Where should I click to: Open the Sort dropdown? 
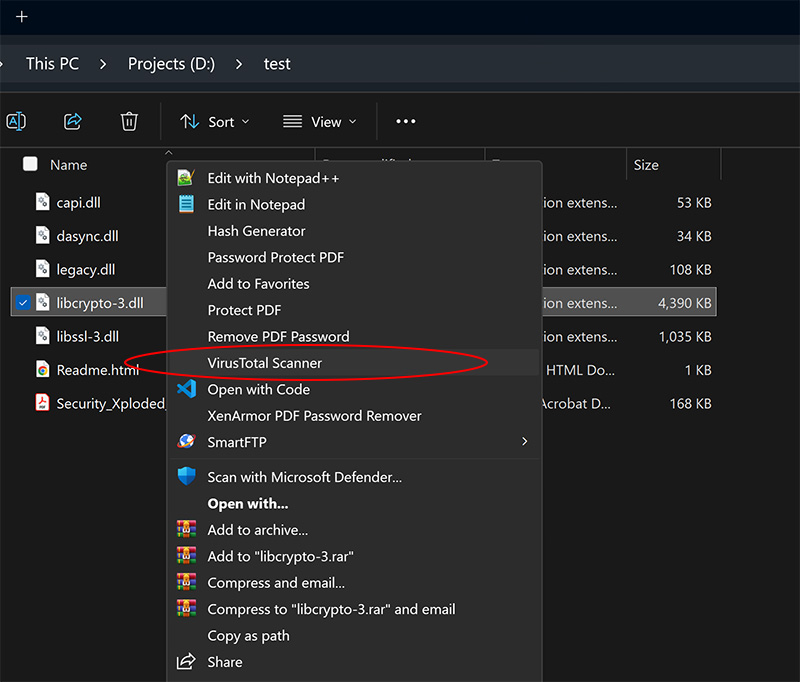pyautogui.click(x=215, y=122)
